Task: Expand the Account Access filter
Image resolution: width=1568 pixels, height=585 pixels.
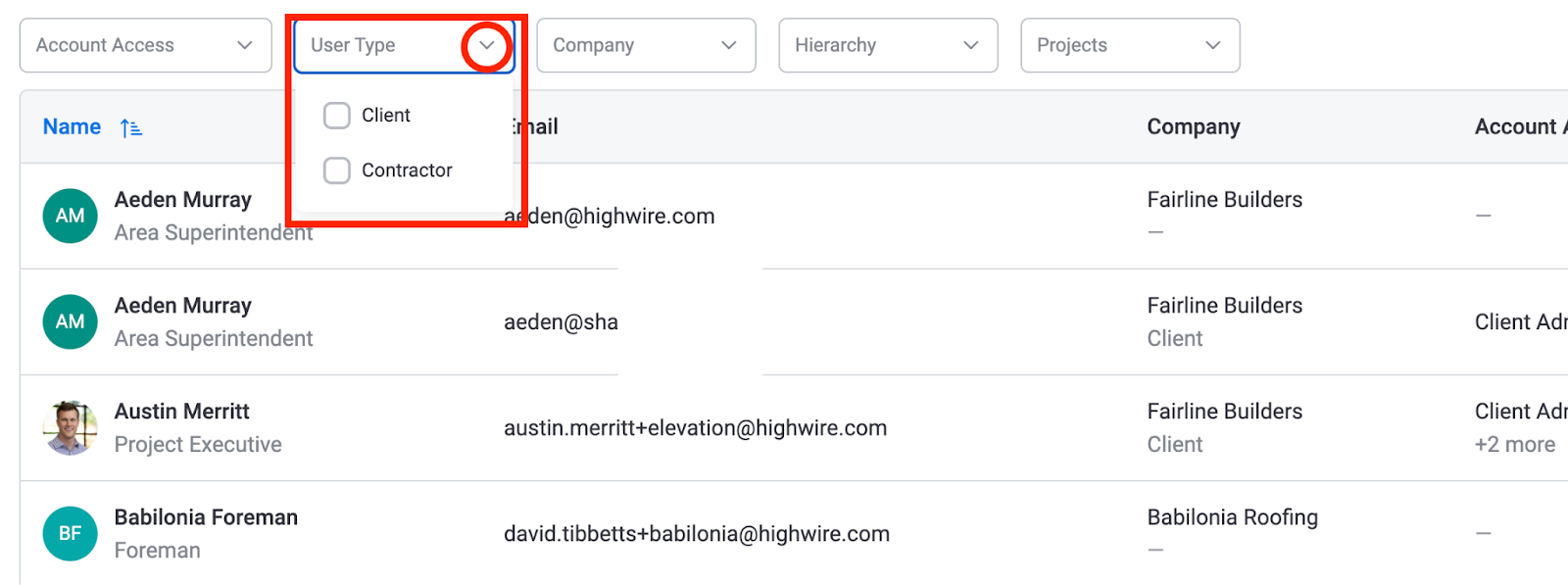Action: [146, 45]
